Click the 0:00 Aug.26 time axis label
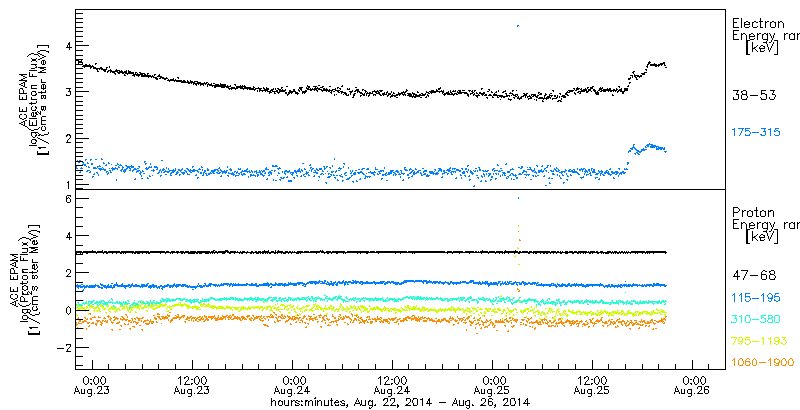 click(692, 385)
